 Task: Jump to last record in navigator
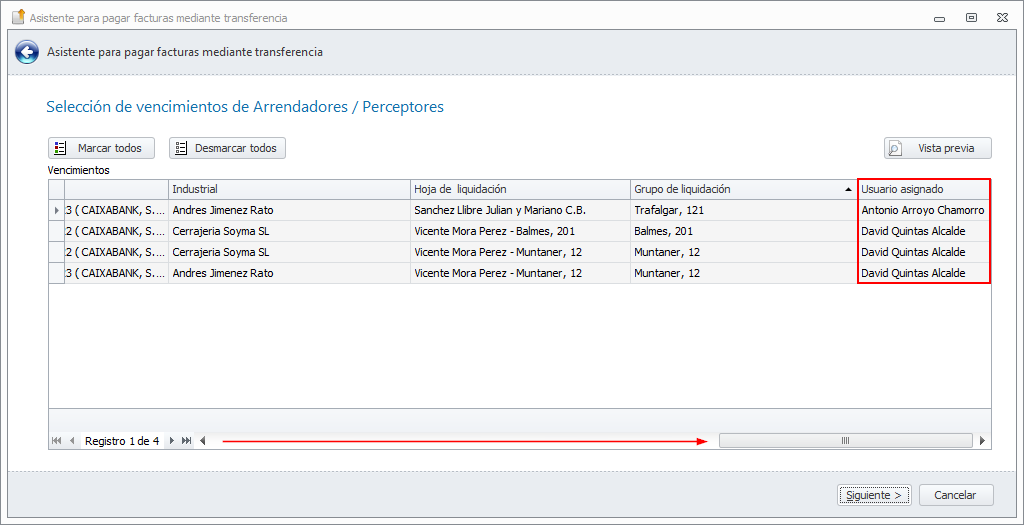point(187,441)
